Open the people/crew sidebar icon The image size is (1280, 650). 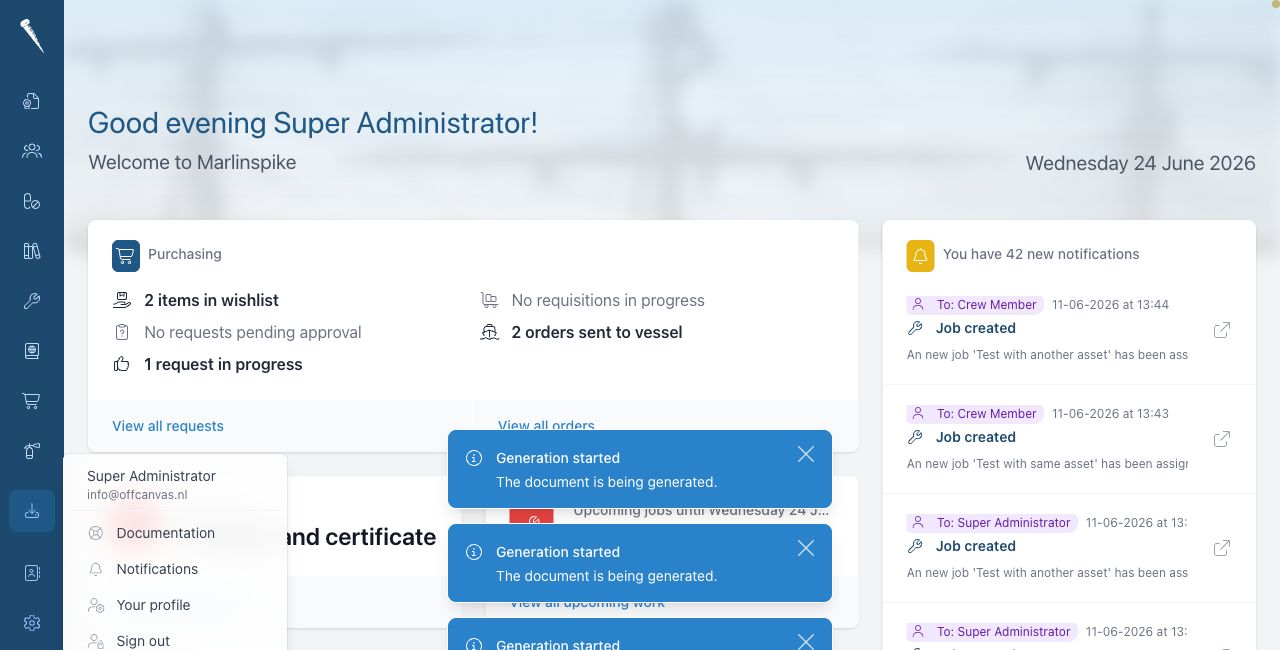coord(32,151)
